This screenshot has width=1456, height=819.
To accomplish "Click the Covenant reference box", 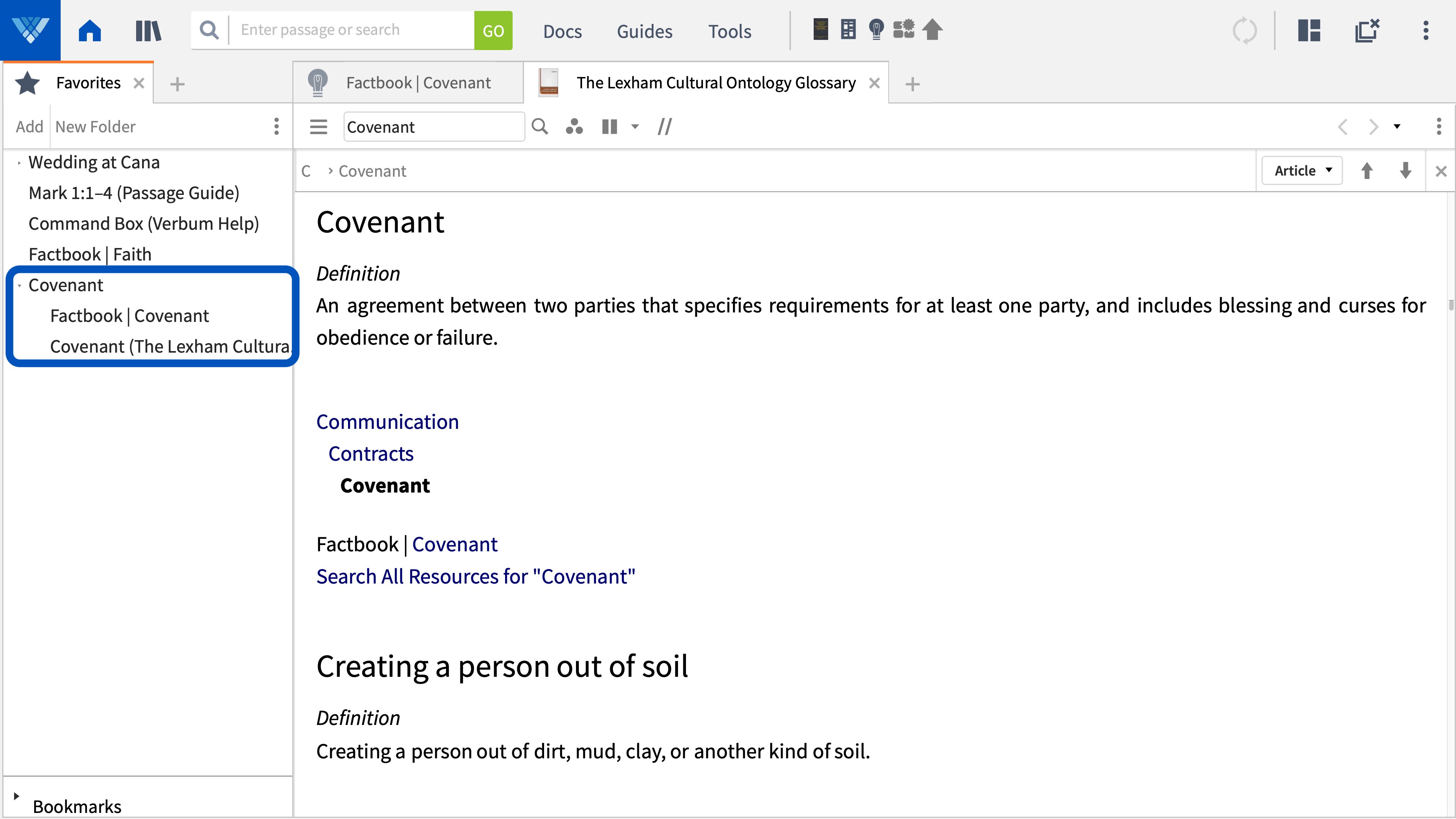I will (433, 127).
